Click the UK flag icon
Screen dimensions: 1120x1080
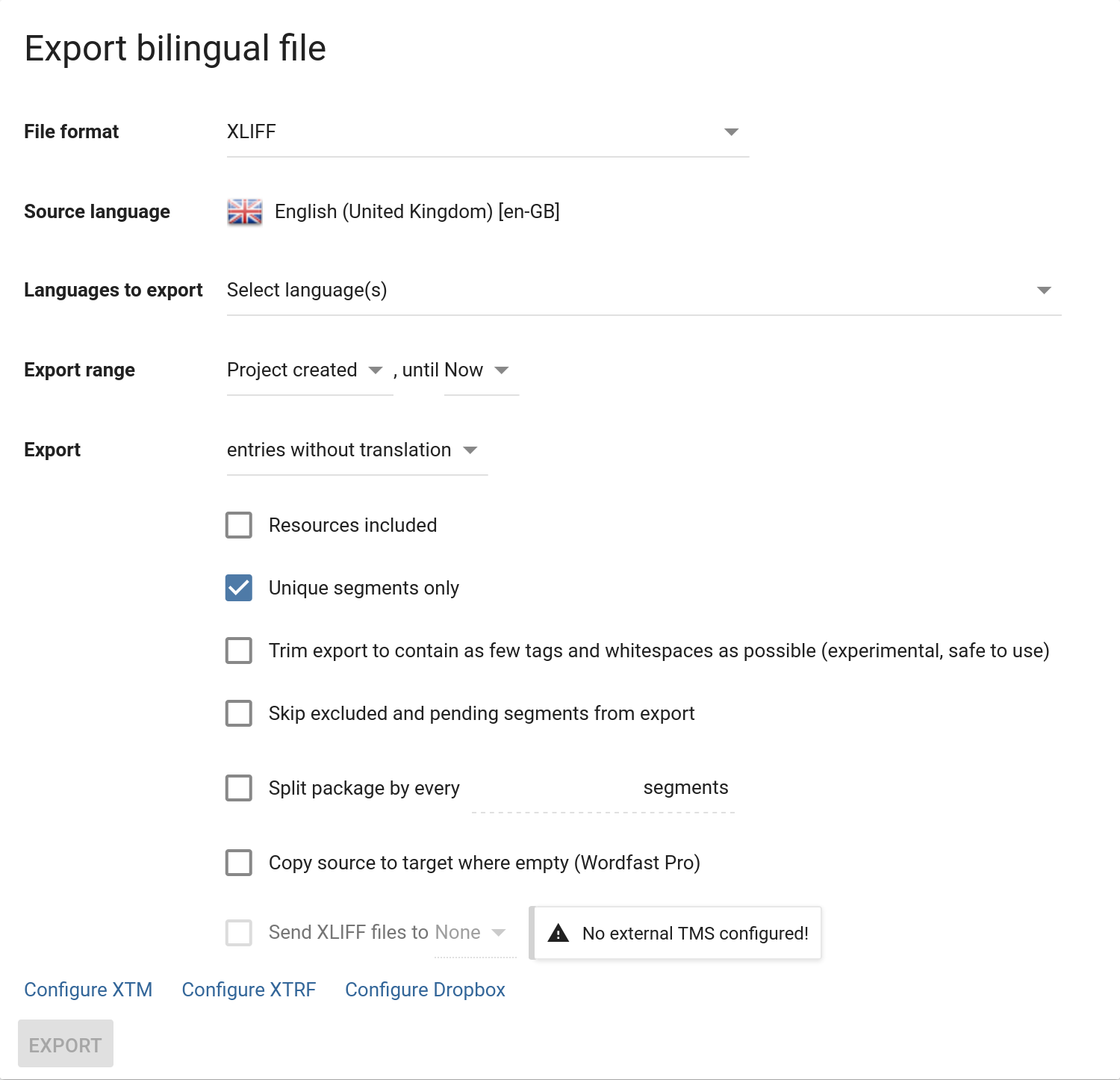pos(244,212)
